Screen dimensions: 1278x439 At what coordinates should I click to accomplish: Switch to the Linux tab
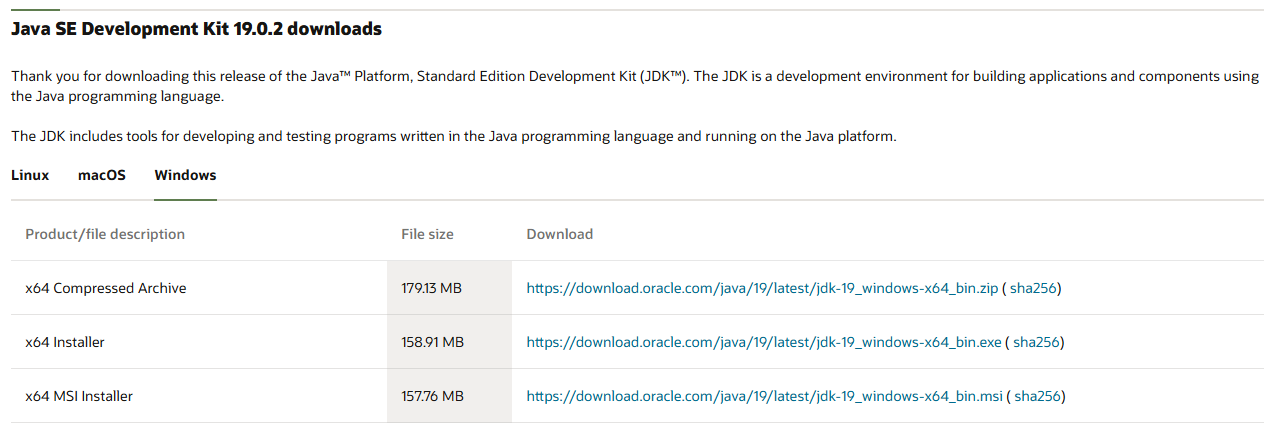[30, 175]
